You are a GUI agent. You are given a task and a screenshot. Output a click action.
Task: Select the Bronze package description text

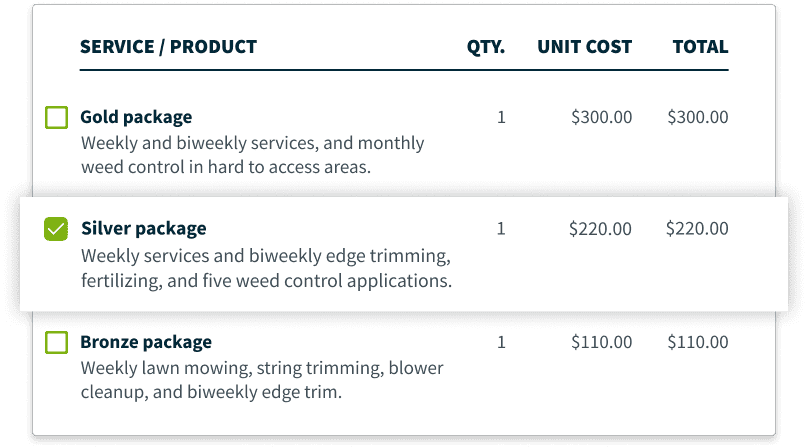click(262, 380)
